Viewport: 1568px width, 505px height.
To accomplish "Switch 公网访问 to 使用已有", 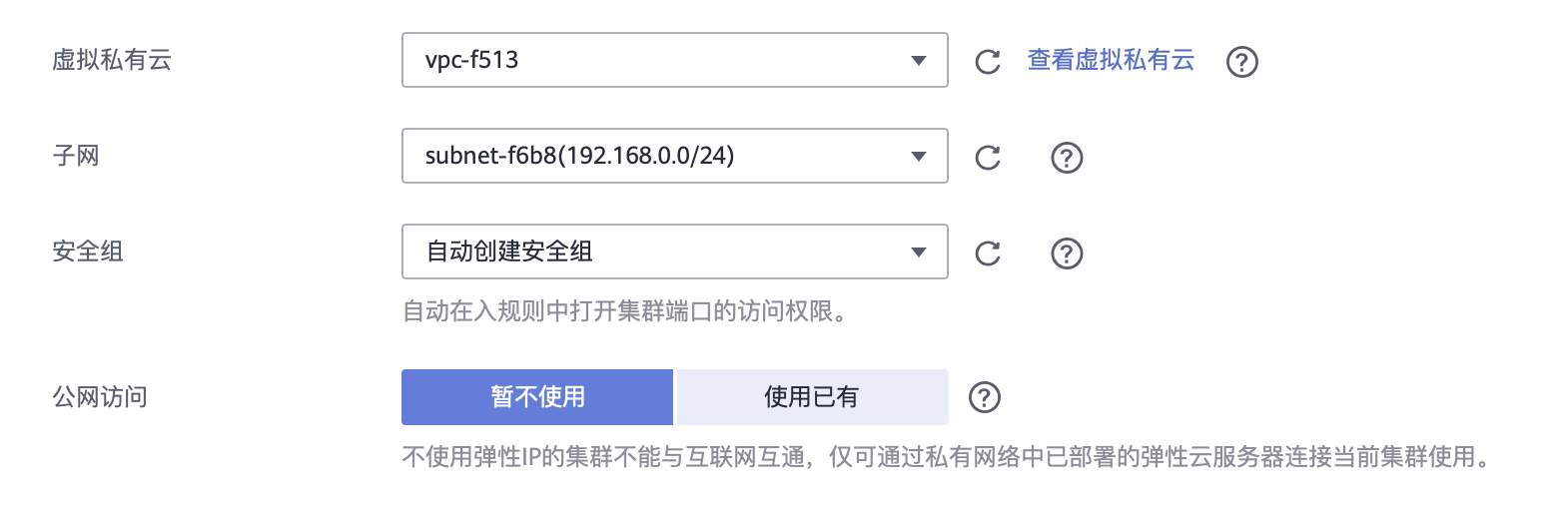I will click(811, 397).
